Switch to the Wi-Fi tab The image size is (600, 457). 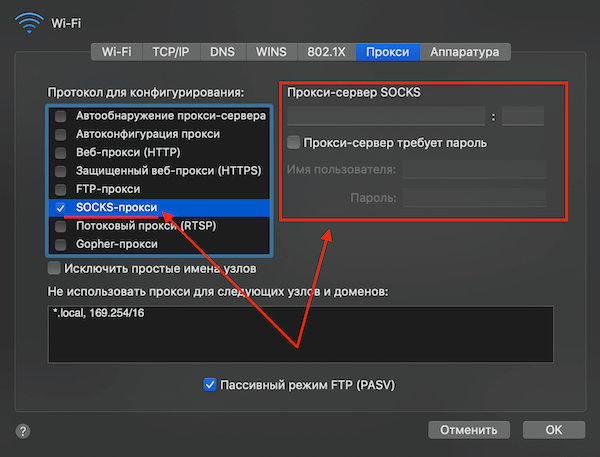118,51
